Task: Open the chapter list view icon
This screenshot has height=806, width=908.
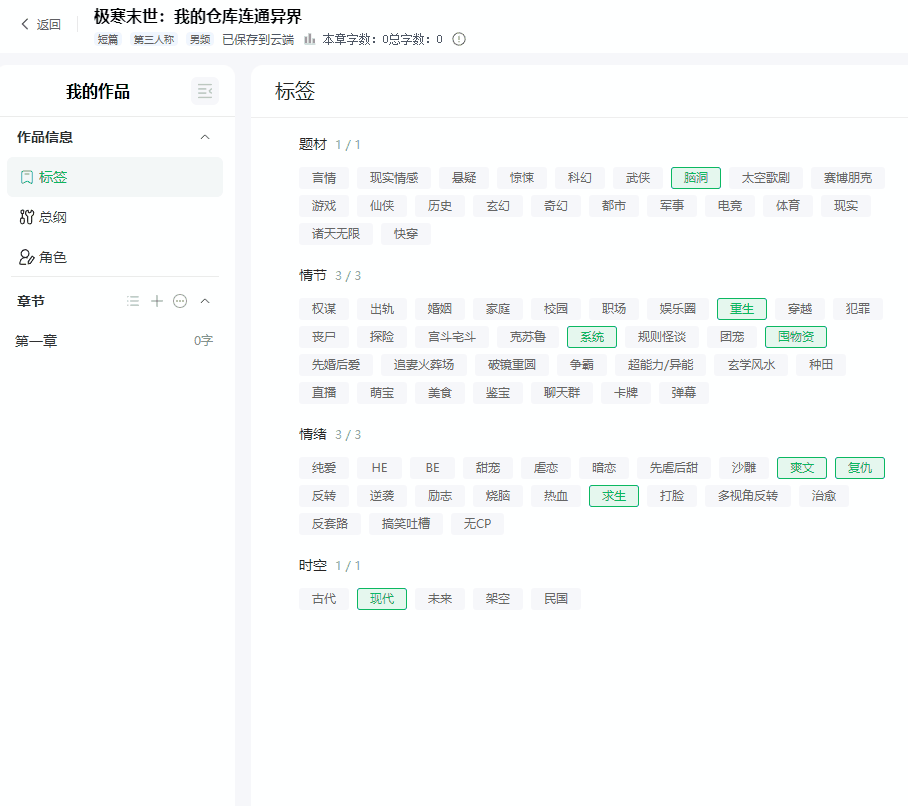Action: (133, 301)
